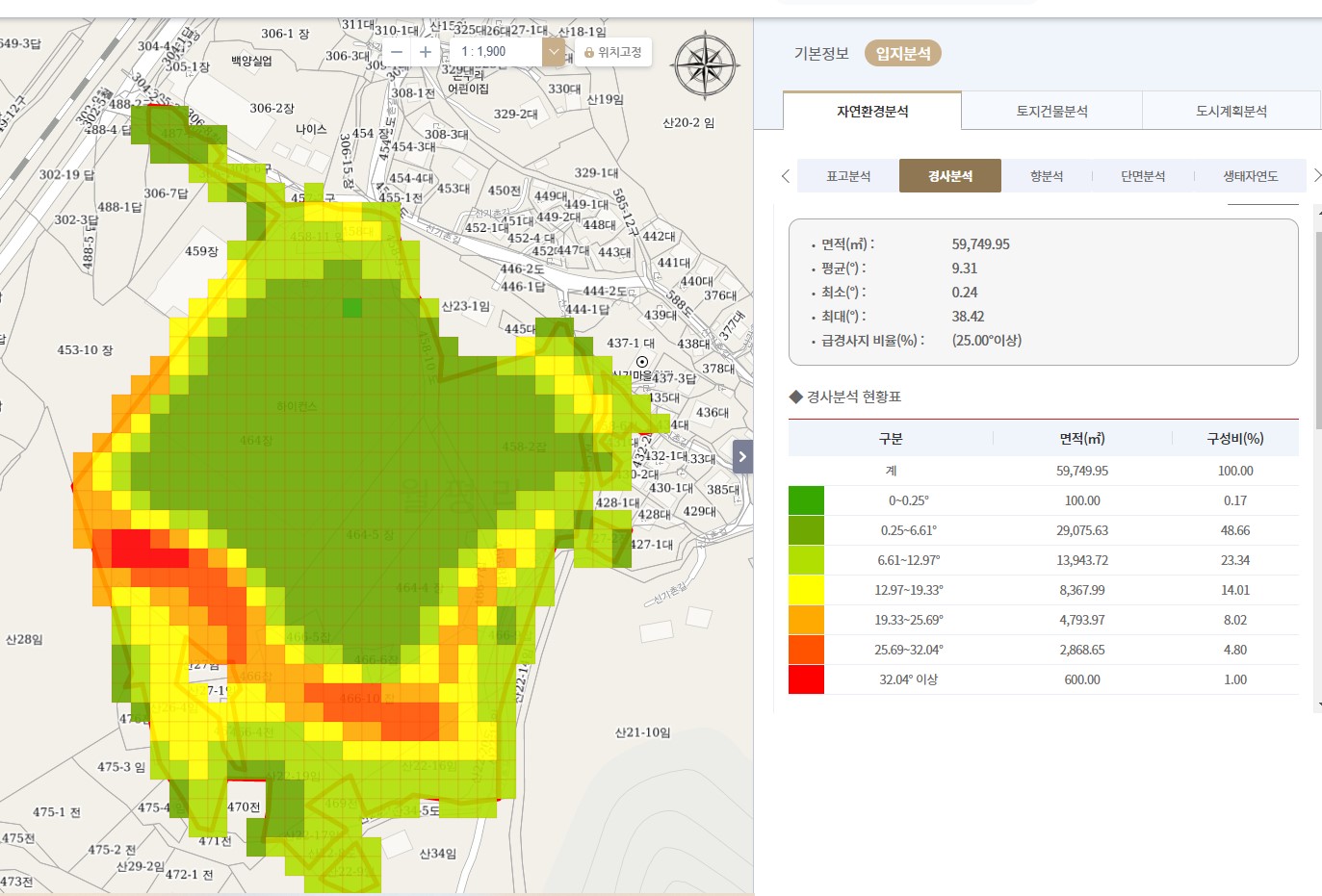Click the 453-10 장 parcel label
Viewport: 1322px width, 896px height.
pyautogui.click(x=85, y=349)
